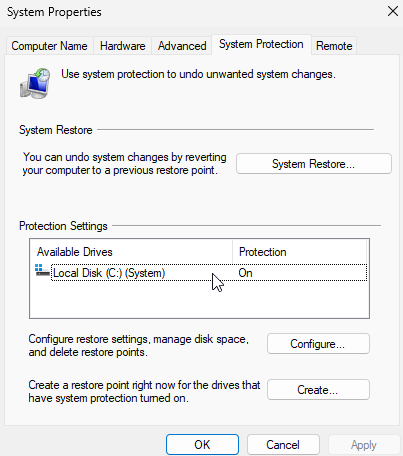Screen dimensions: 403x456
Task: Dismiss changes with the Cancel button
Action: (283, 445)
